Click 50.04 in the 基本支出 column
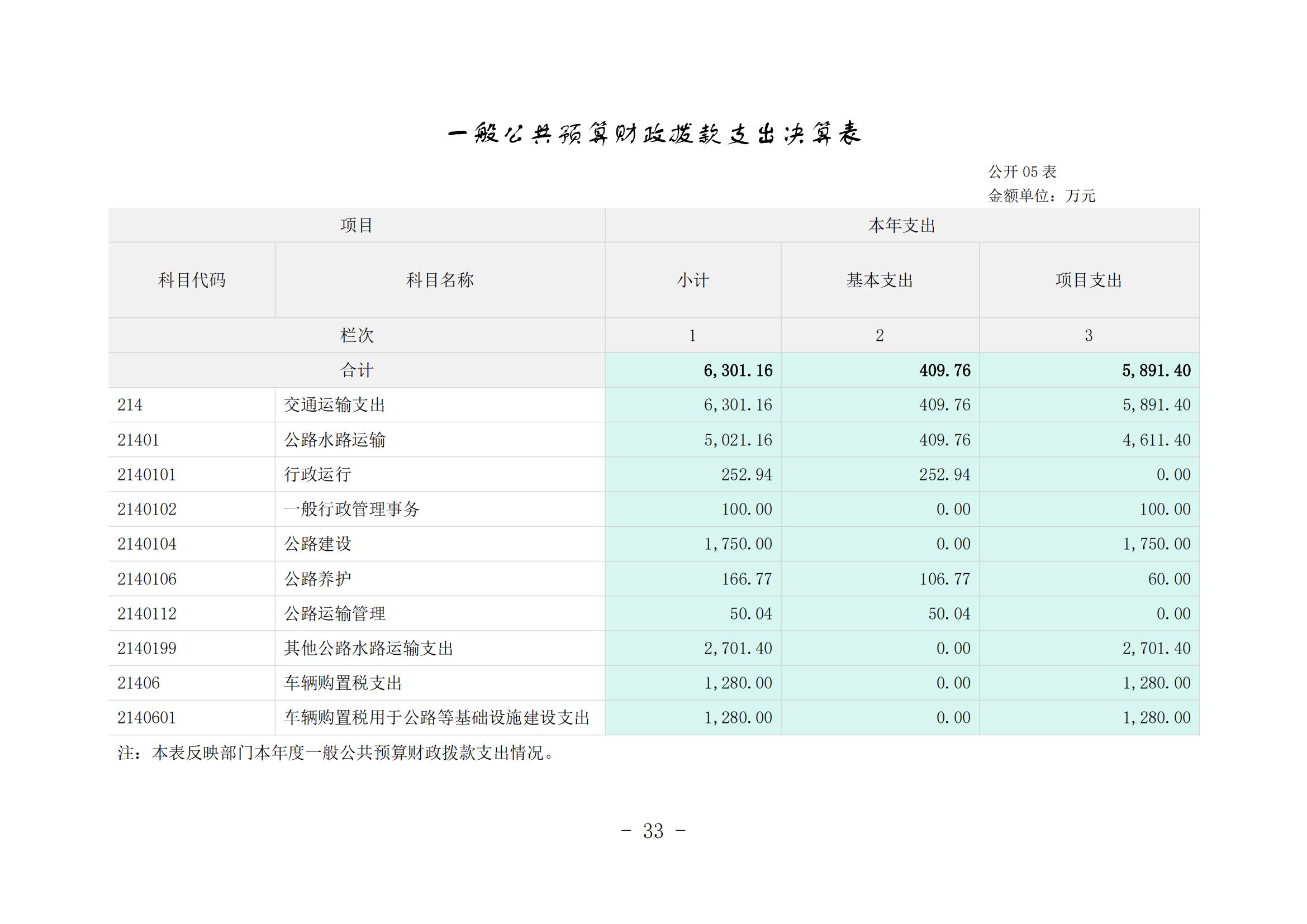The width and height of the screenshot is (1307, 924). pyautogui.click(x=949, y=614)
